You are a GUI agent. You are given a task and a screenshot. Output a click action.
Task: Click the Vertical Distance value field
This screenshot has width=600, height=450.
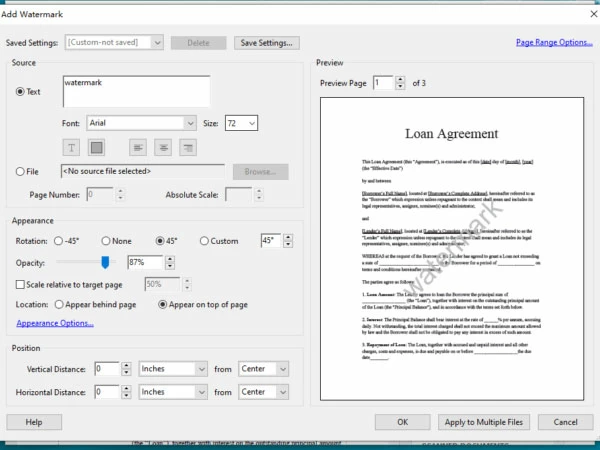point(107,369)
